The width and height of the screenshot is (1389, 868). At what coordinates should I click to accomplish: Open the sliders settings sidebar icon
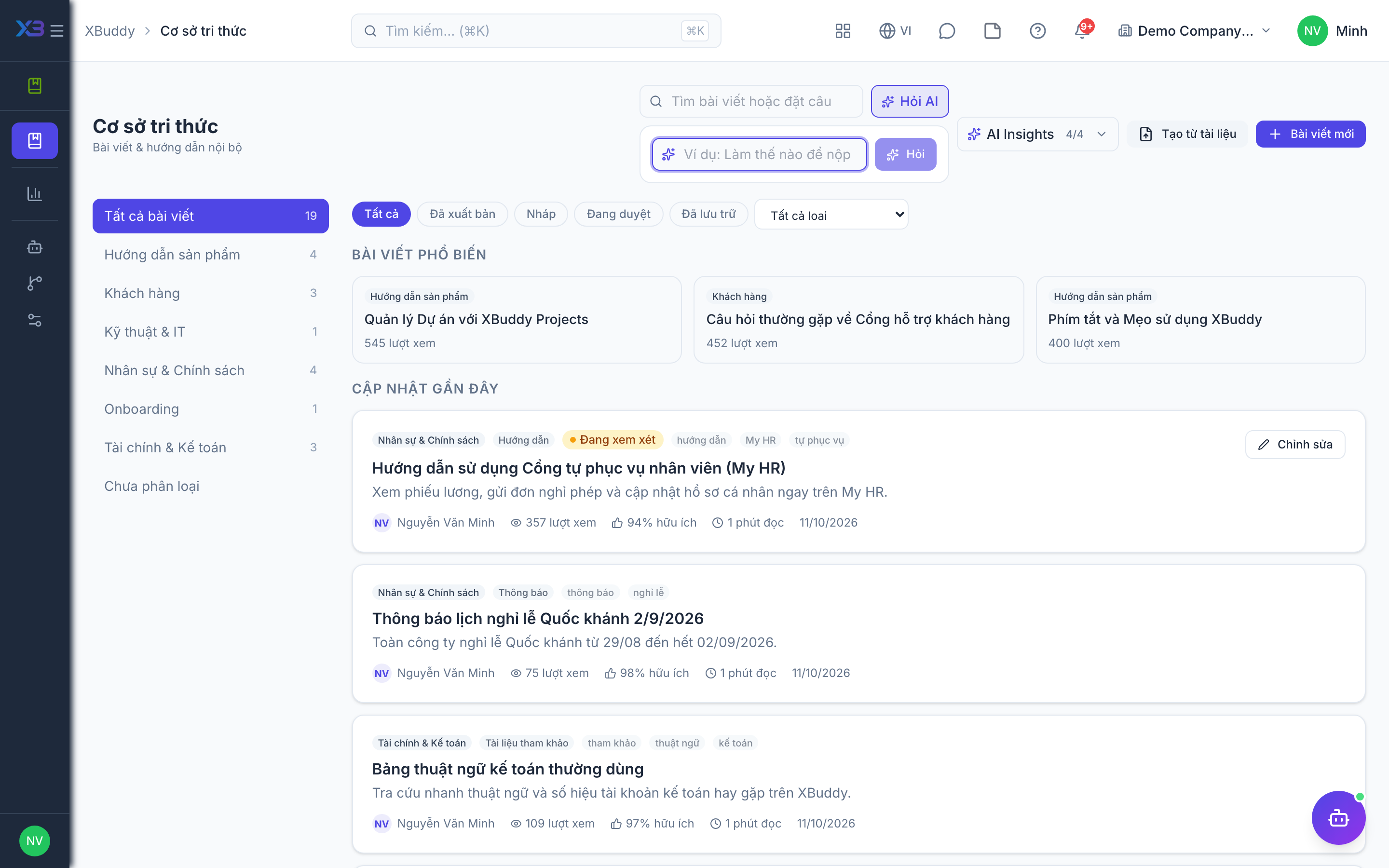(x=34, y=320)
